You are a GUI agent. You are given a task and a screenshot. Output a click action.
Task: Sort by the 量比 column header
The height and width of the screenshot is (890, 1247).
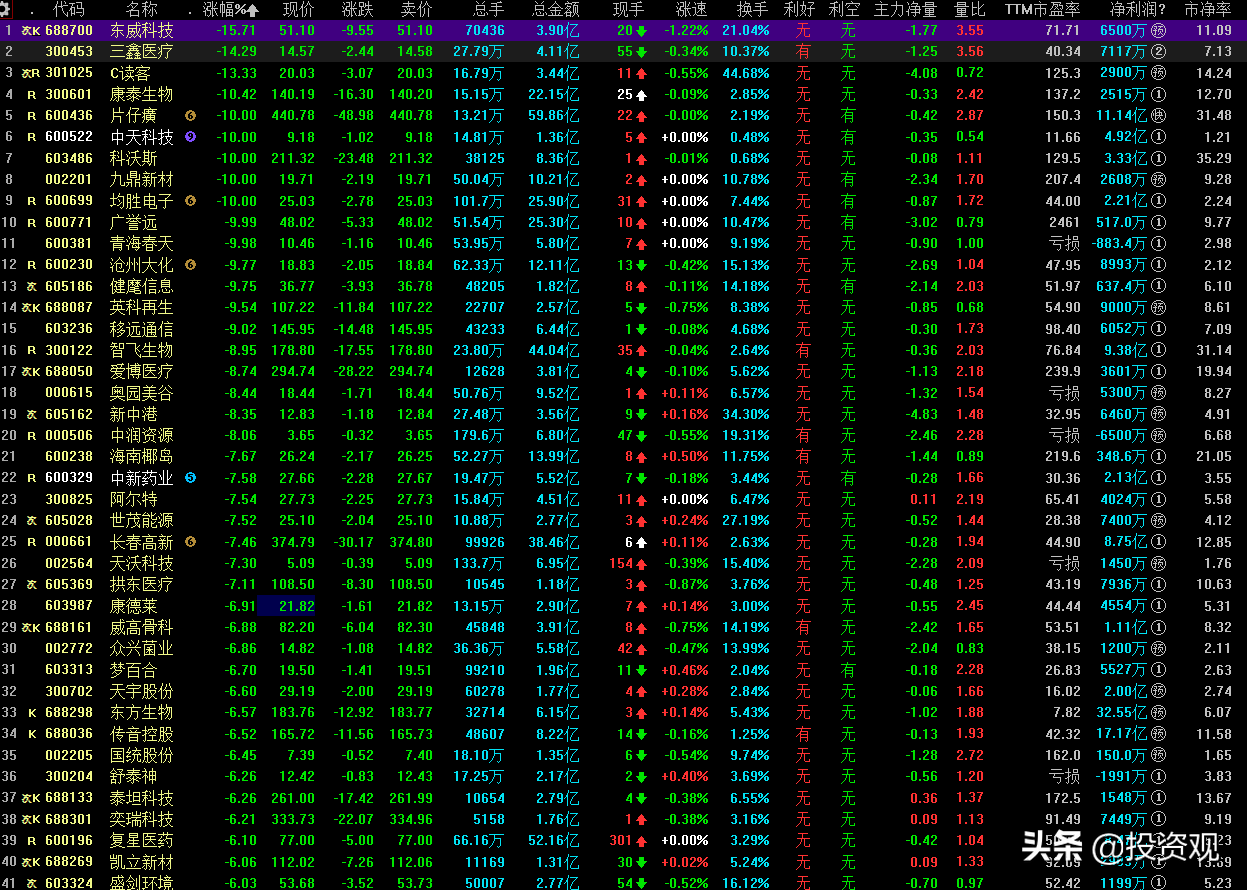tap(969, 9)
